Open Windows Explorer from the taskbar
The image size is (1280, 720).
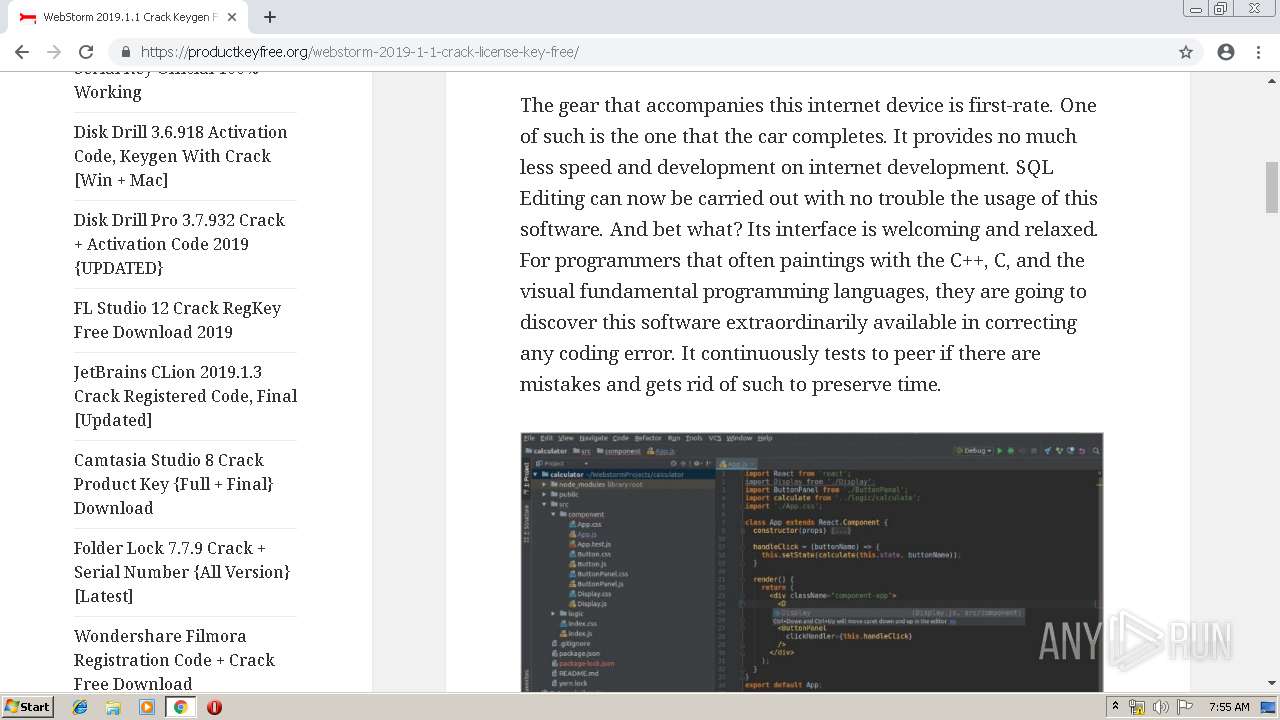pos(113,707)
